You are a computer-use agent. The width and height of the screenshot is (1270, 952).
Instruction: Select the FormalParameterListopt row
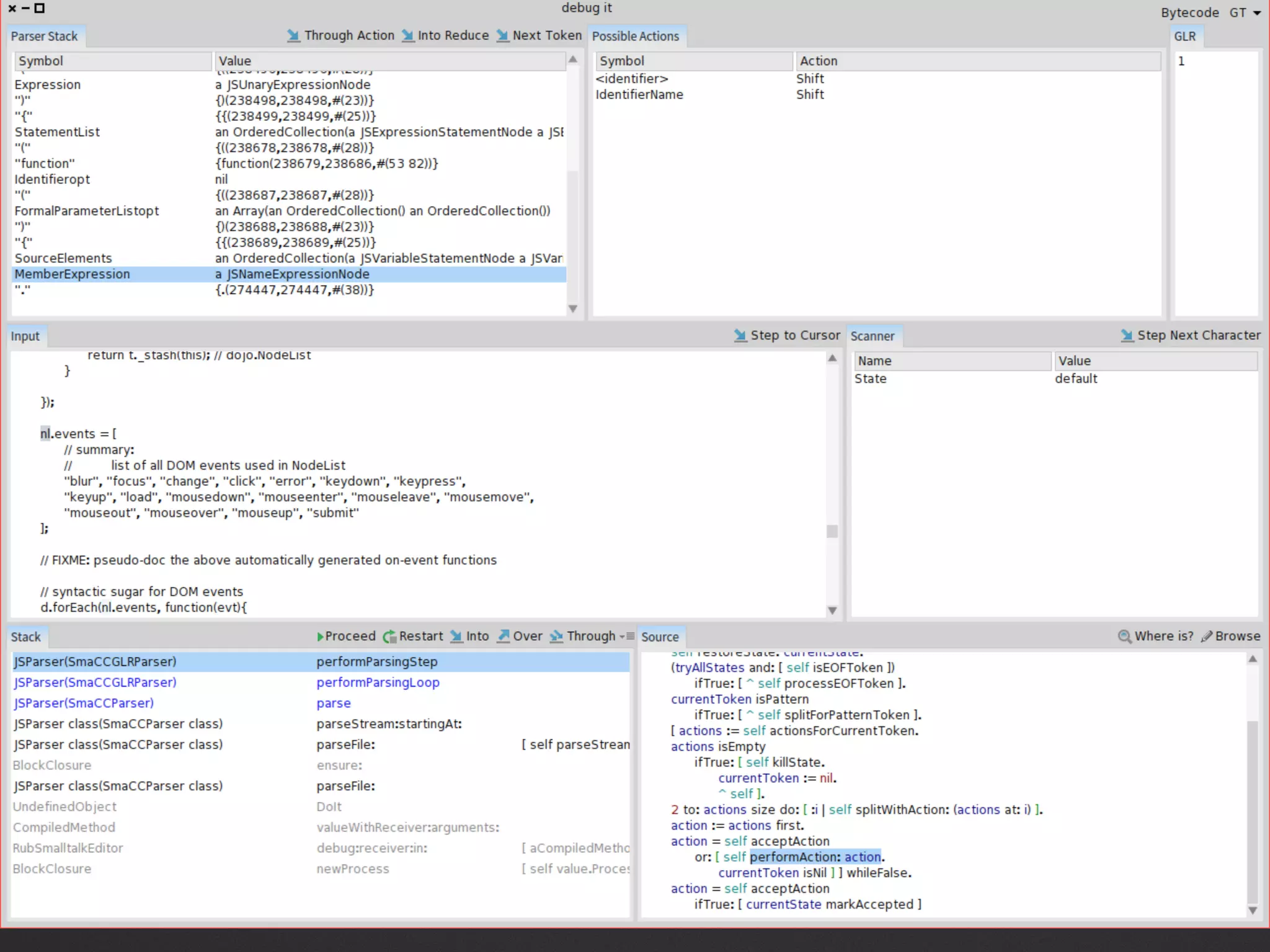tap(289, 211)
